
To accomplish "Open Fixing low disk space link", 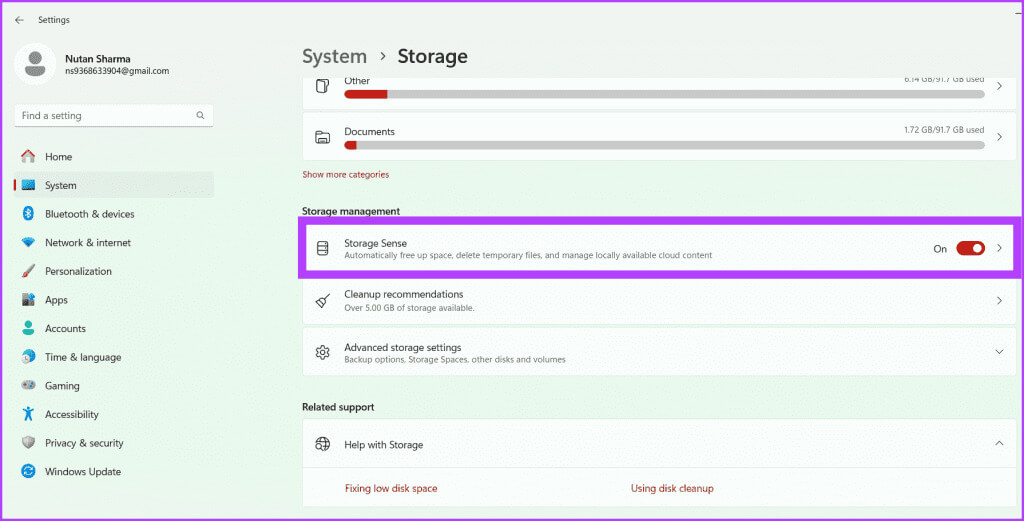I will click(x=391, y=488).
